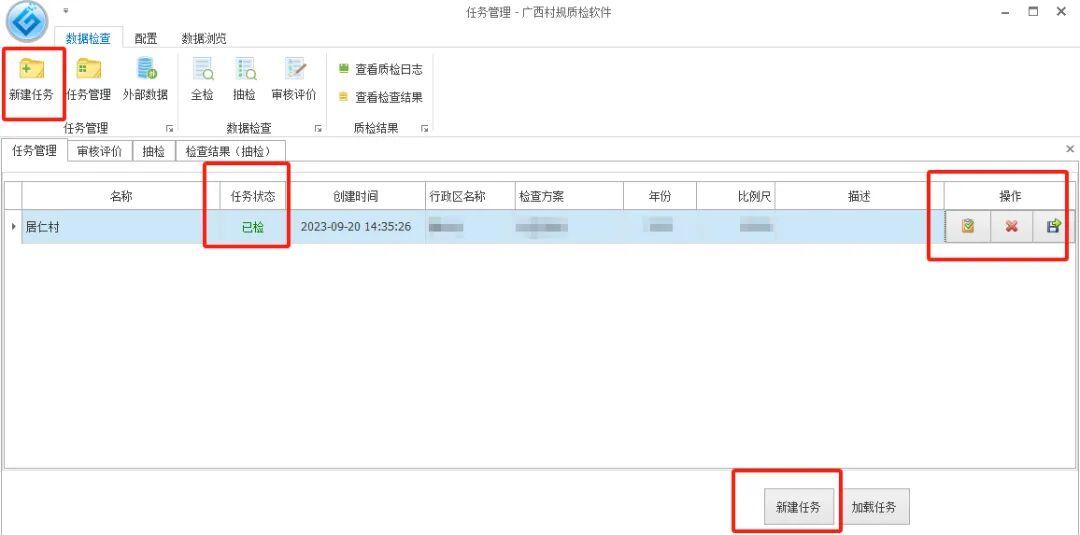Screen dimensions: 1080x535
Task: Click 检查方案 column header
Action: [569, 196]
